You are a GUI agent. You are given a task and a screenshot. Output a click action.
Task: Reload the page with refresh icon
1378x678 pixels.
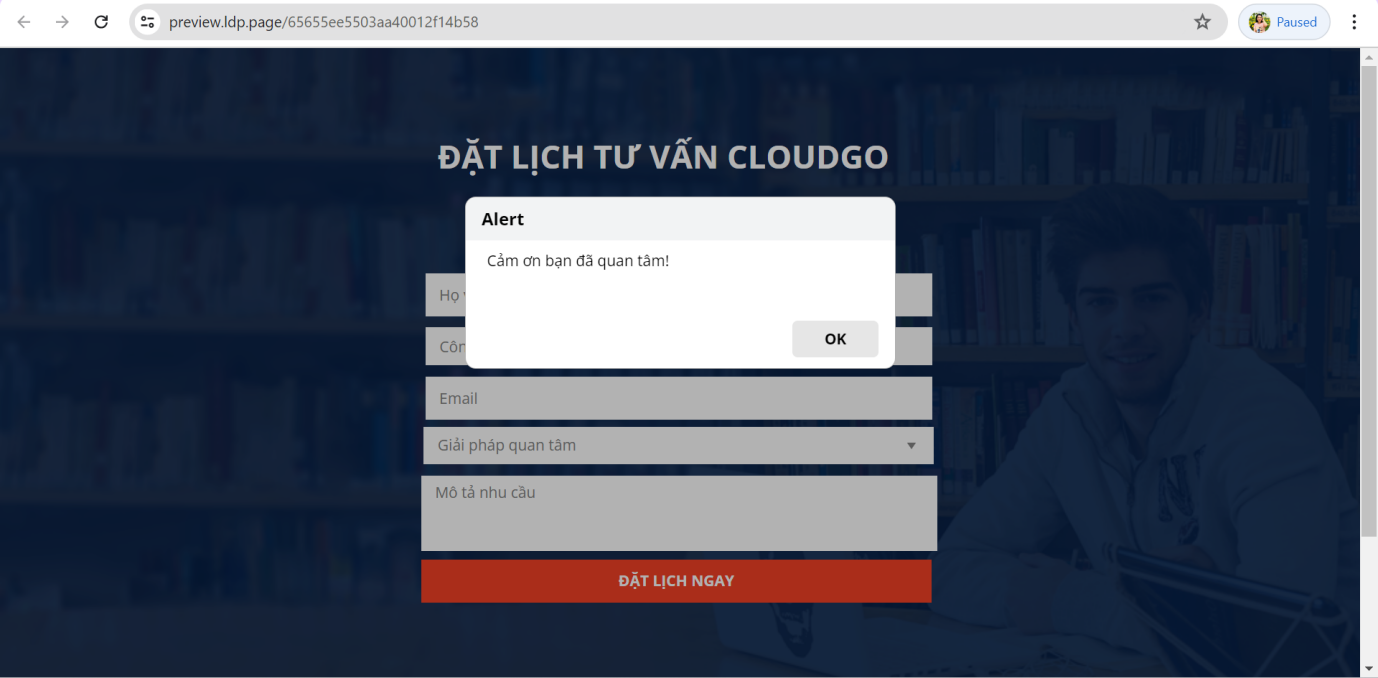pos(101,22)
